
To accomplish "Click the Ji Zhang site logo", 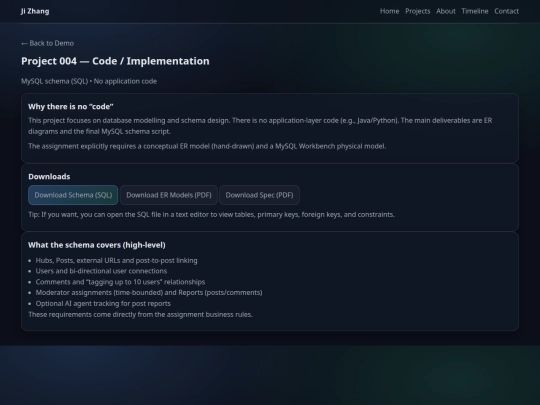I will (35, 11).
